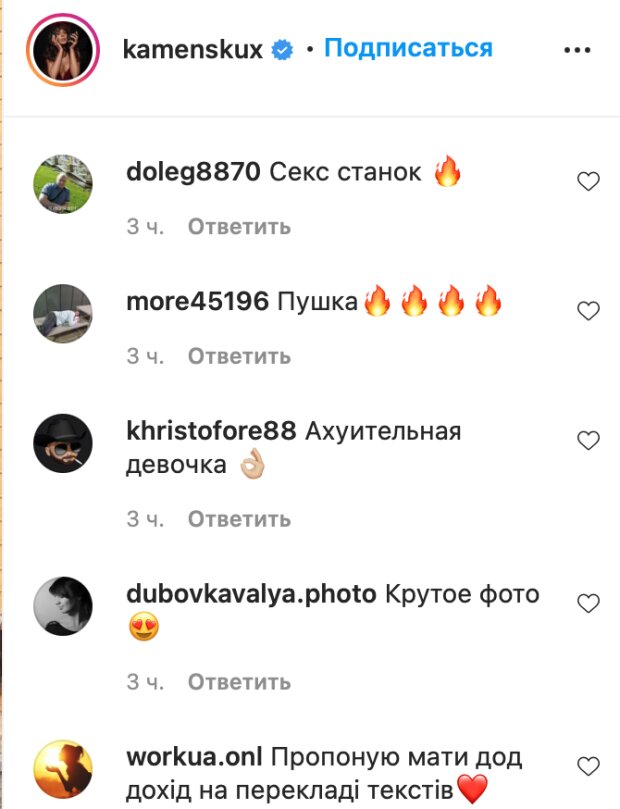Open khristofore88 avatar with hat
The width and height of the screenshot is (620, 809).
click(63, 443)
